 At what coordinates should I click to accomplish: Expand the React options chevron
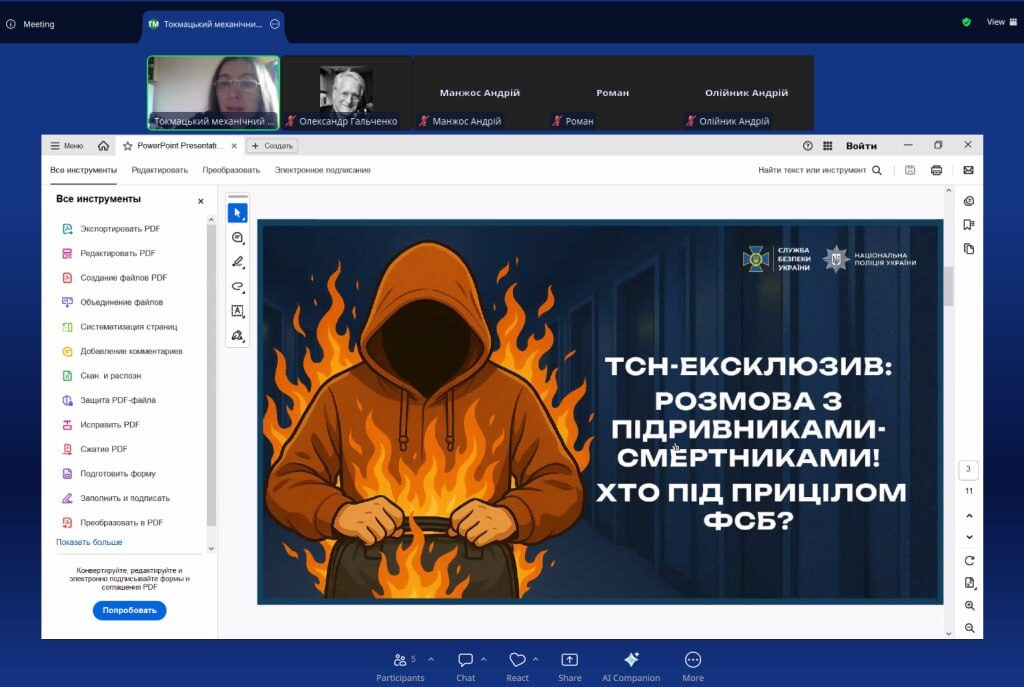(536, 660)
